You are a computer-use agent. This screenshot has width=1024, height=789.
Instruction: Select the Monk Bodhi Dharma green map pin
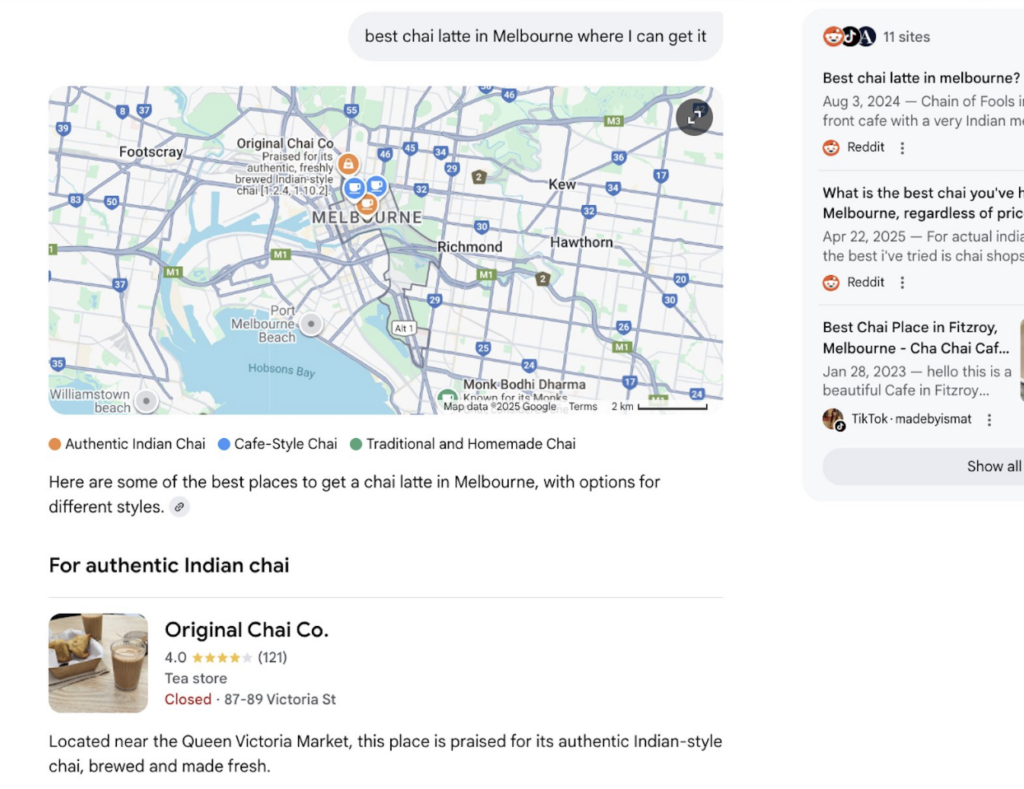447,398
